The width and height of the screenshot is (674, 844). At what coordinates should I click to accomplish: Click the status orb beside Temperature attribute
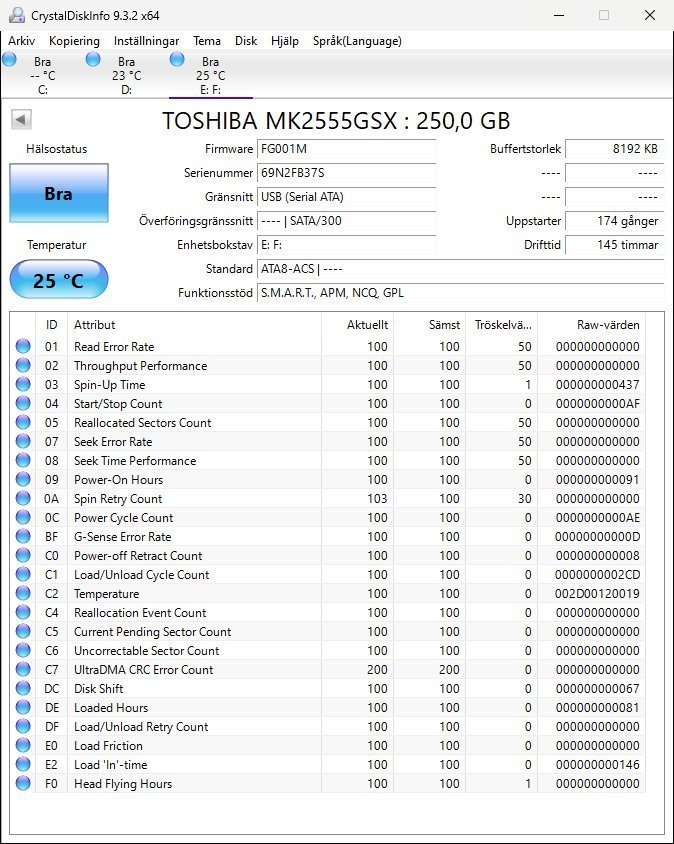23,594
